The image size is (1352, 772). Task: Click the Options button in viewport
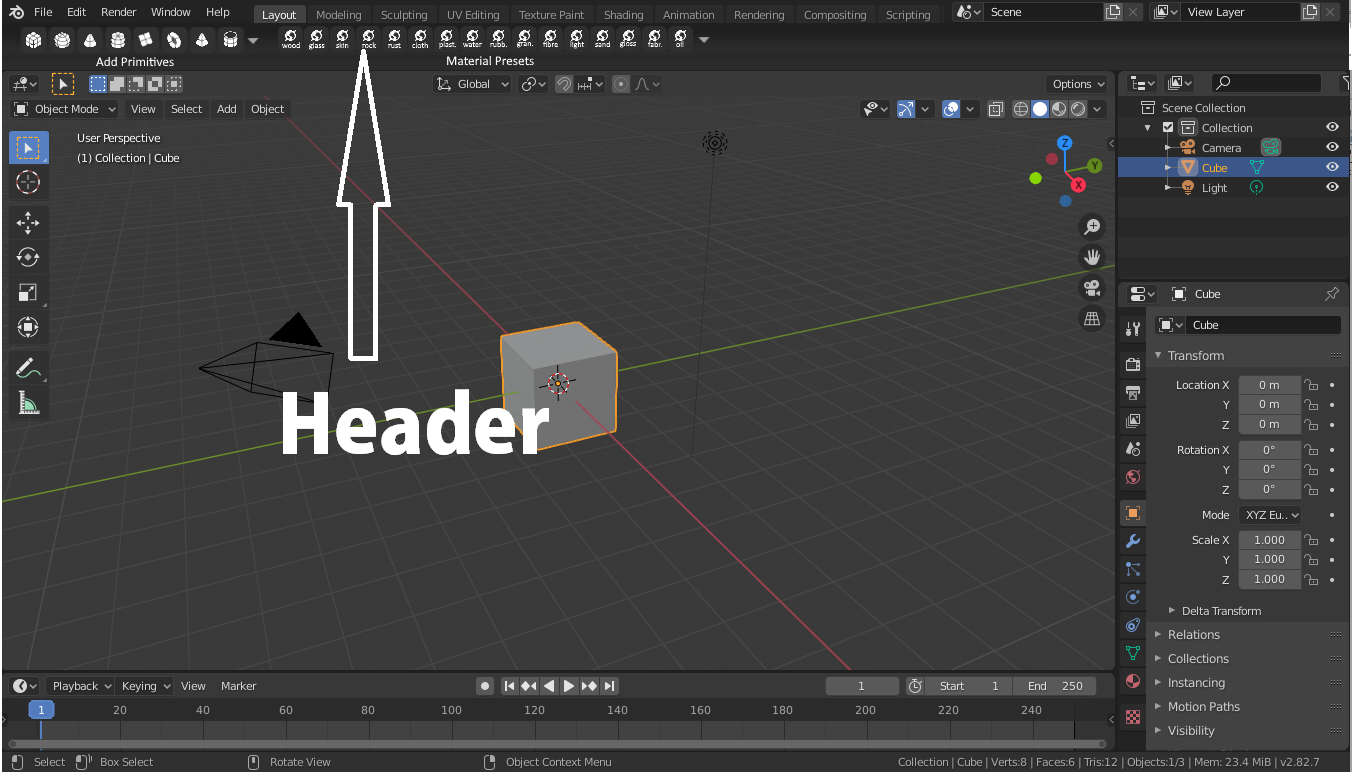(x=1078, y=84)
